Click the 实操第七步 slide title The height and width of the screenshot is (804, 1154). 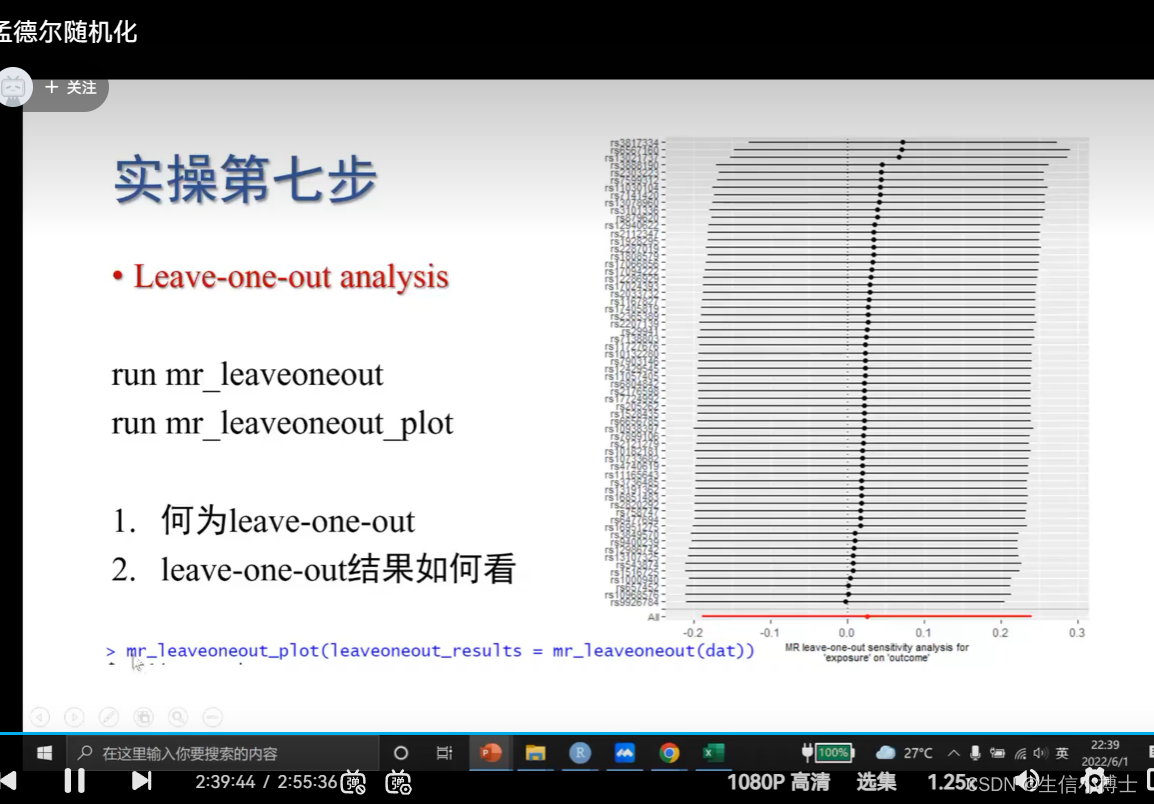(245, 179)
